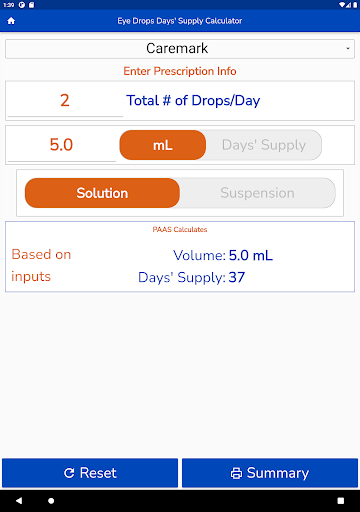The image size is (360, 512).
Task: Open the Caremark dropdown
Action: tap(180, 49)
